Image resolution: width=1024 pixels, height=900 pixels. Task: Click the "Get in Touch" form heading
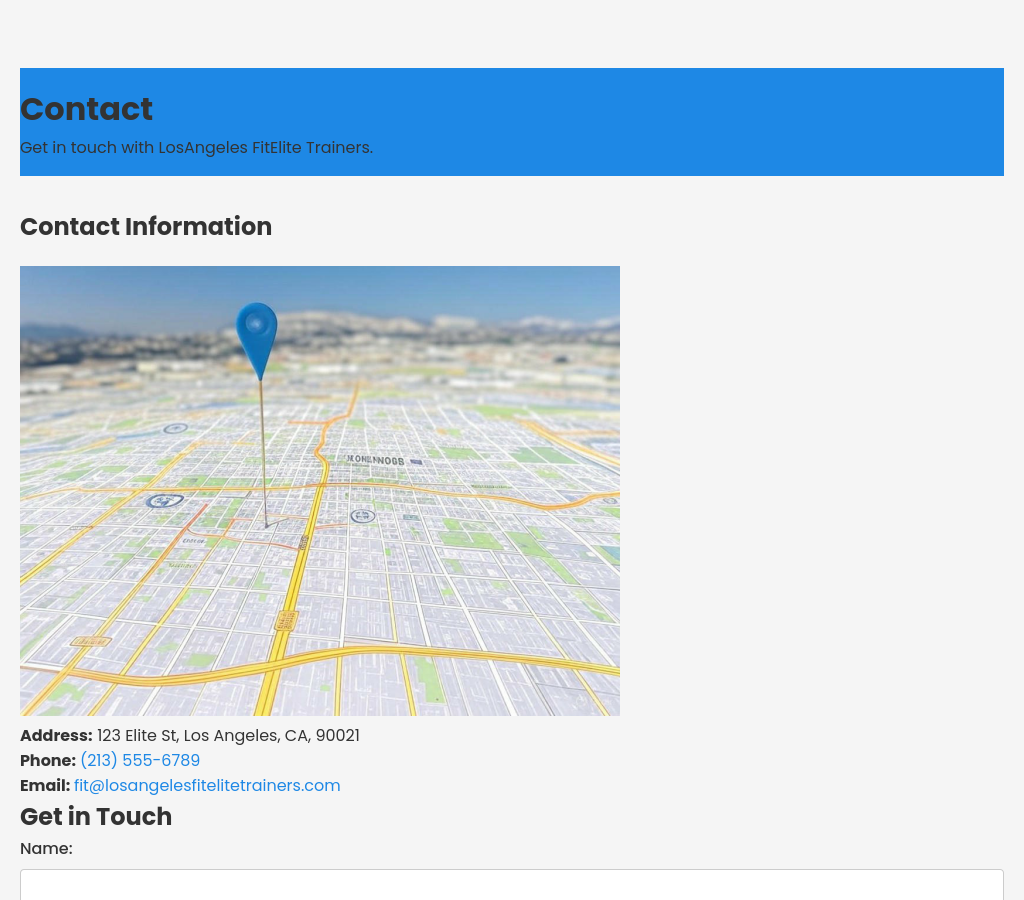(x=96, y=817)
